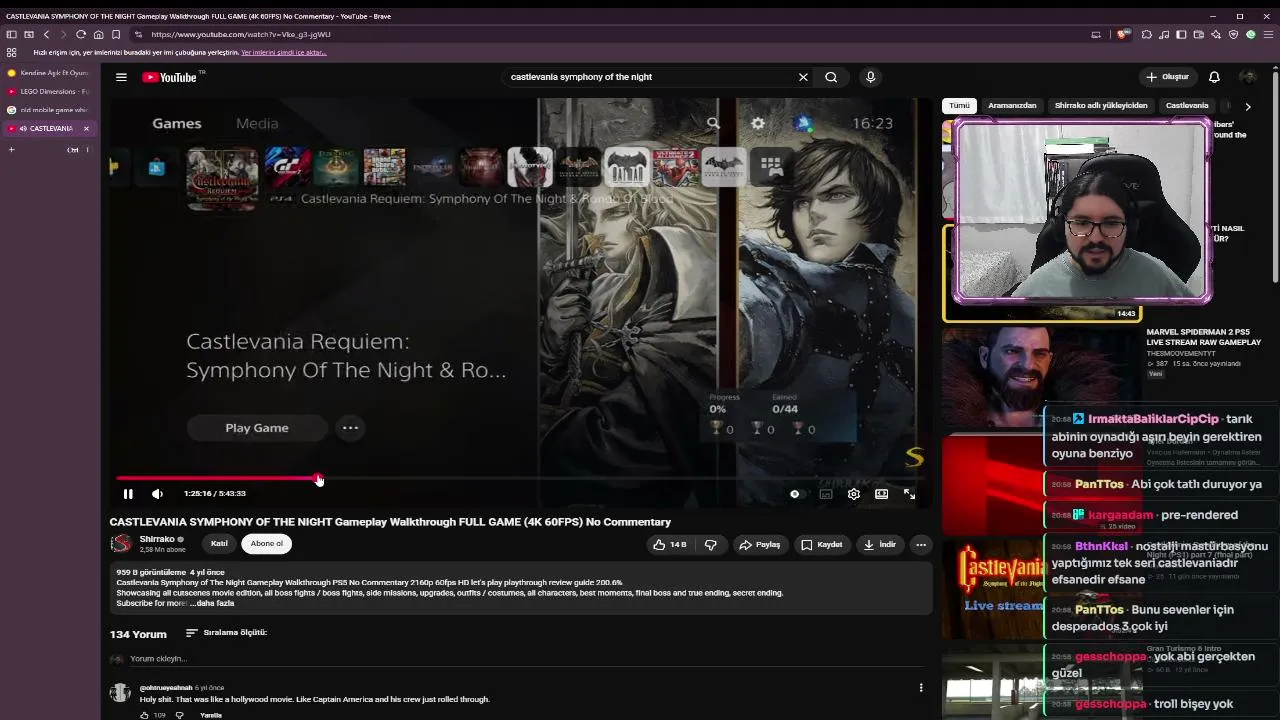Open the bookmarks bar apps grid icon
This screenshot has height=720, width=1280.
(11, 52)
